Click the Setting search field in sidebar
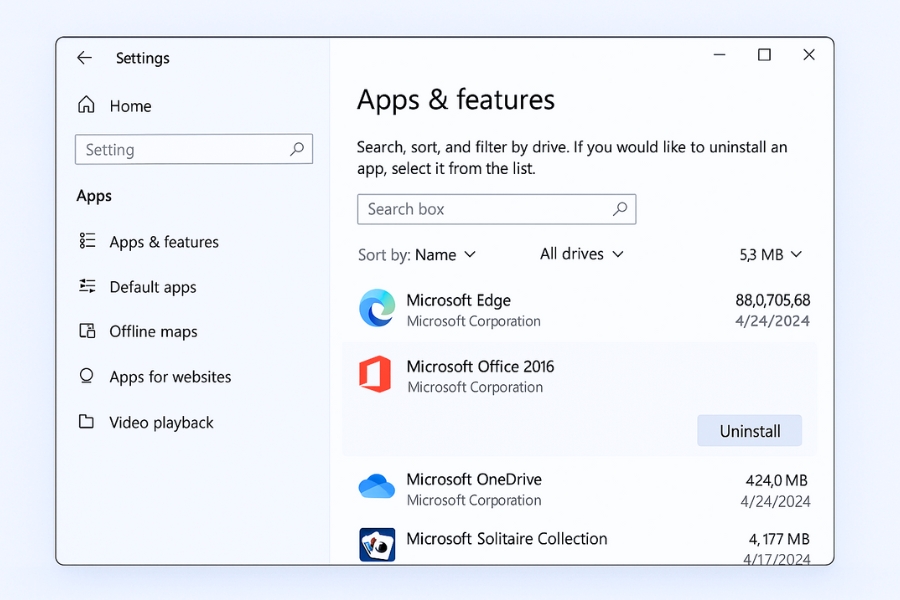The width and height of the screenshot is (900, 600). tap(180, 149)
